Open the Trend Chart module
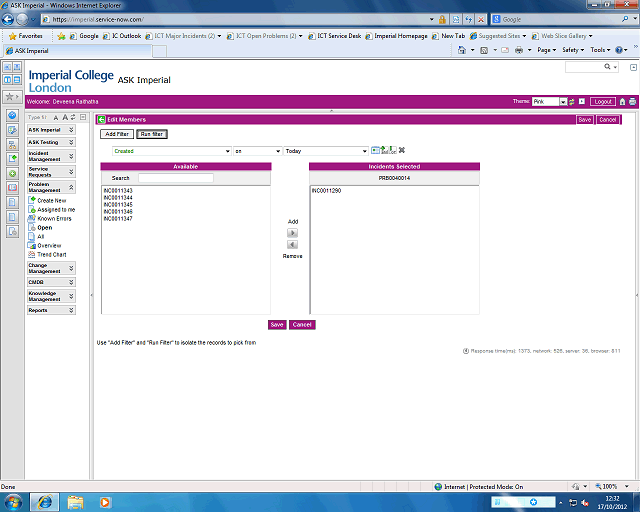This screenshot has height=512, width=640. tap(51, 254)
